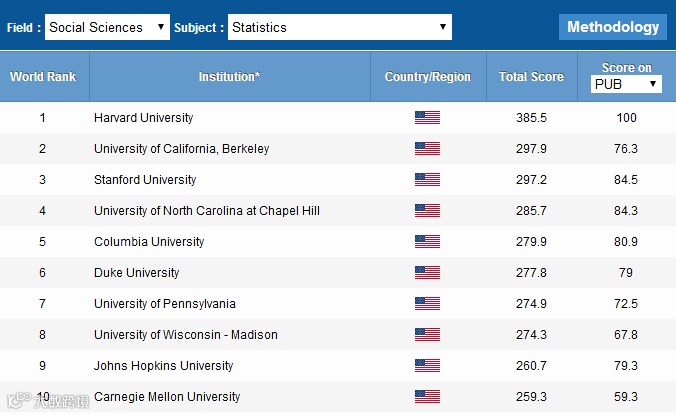
Task: Select the Stanford University name
Action: coord(145,180)
